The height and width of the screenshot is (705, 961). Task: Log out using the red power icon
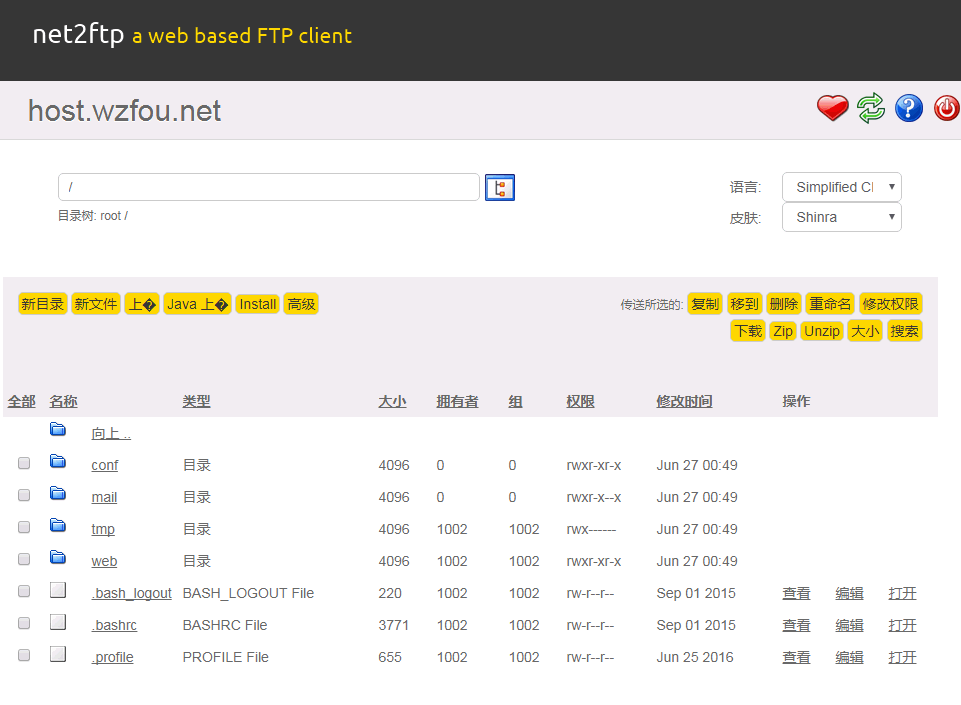pyautogui.click(x=946, y=109)
